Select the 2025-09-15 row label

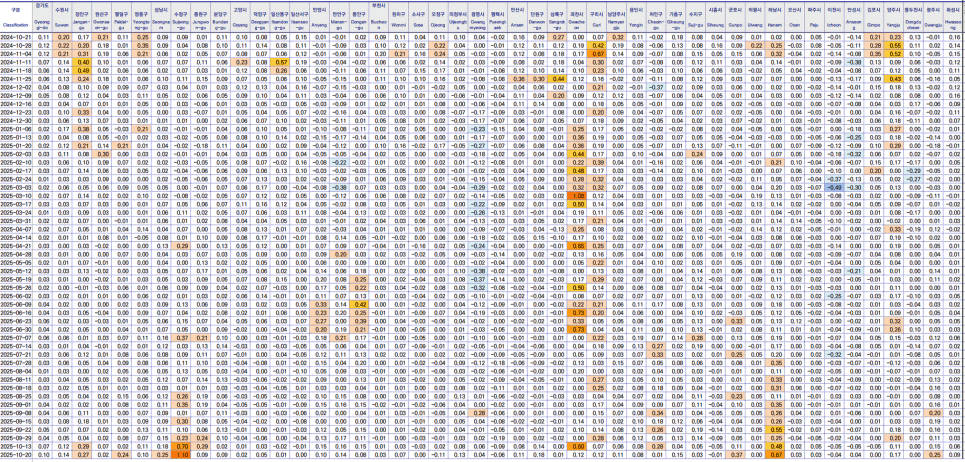17,421
